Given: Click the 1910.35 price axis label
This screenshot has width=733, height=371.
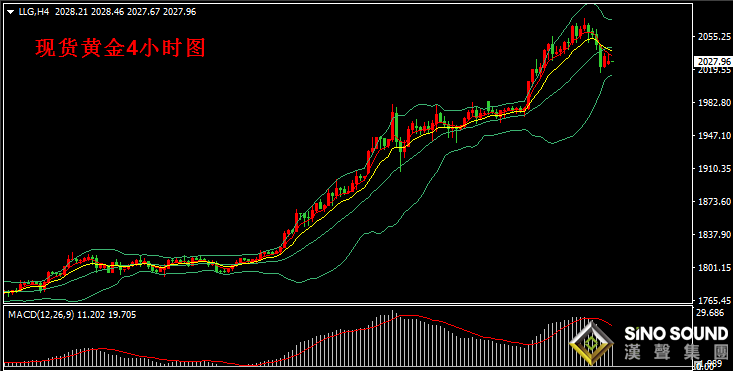Looking at the screenshot, I should [714, 169].
